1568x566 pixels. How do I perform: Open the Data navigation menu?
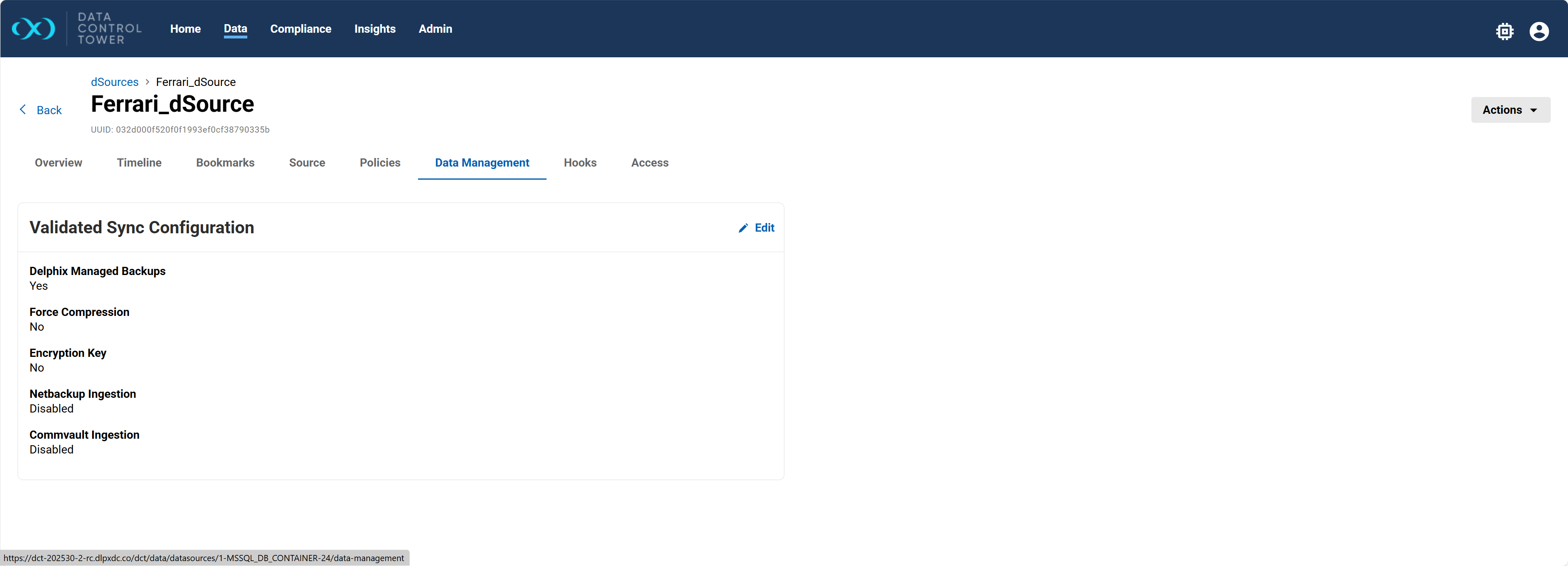click(235, 29)
